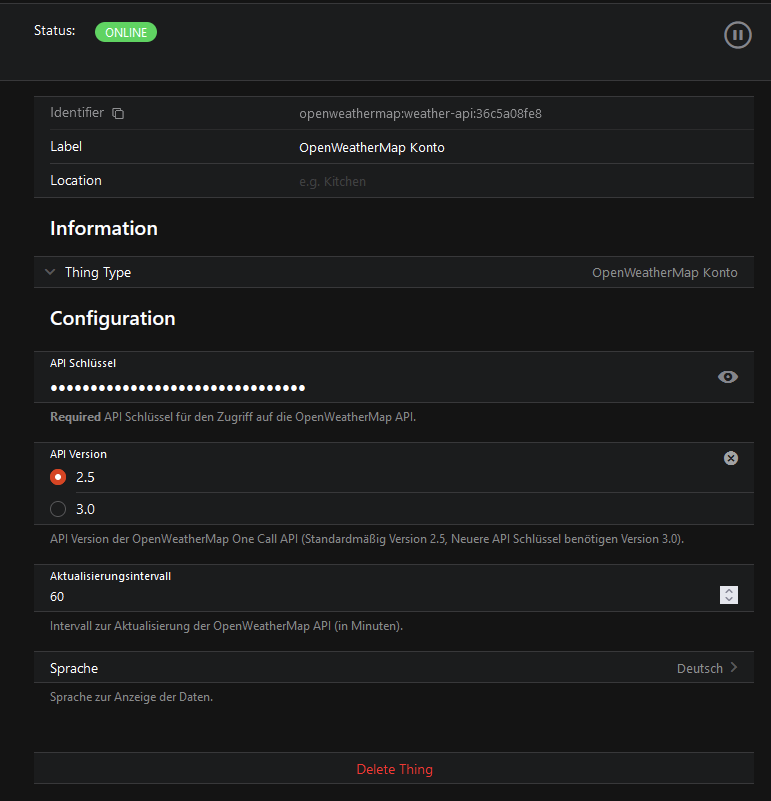Click the Thing Type row label

click(x=98, y=272)
